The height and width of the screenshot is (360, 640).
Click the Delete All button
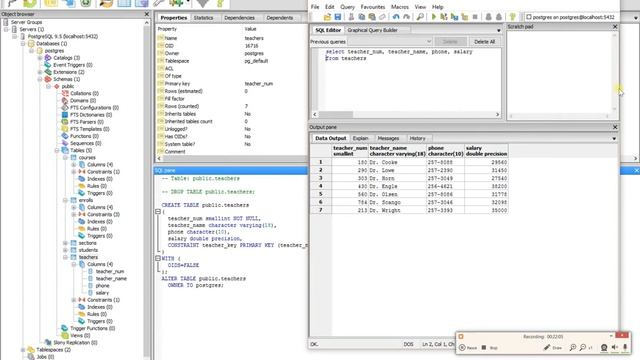484,42
